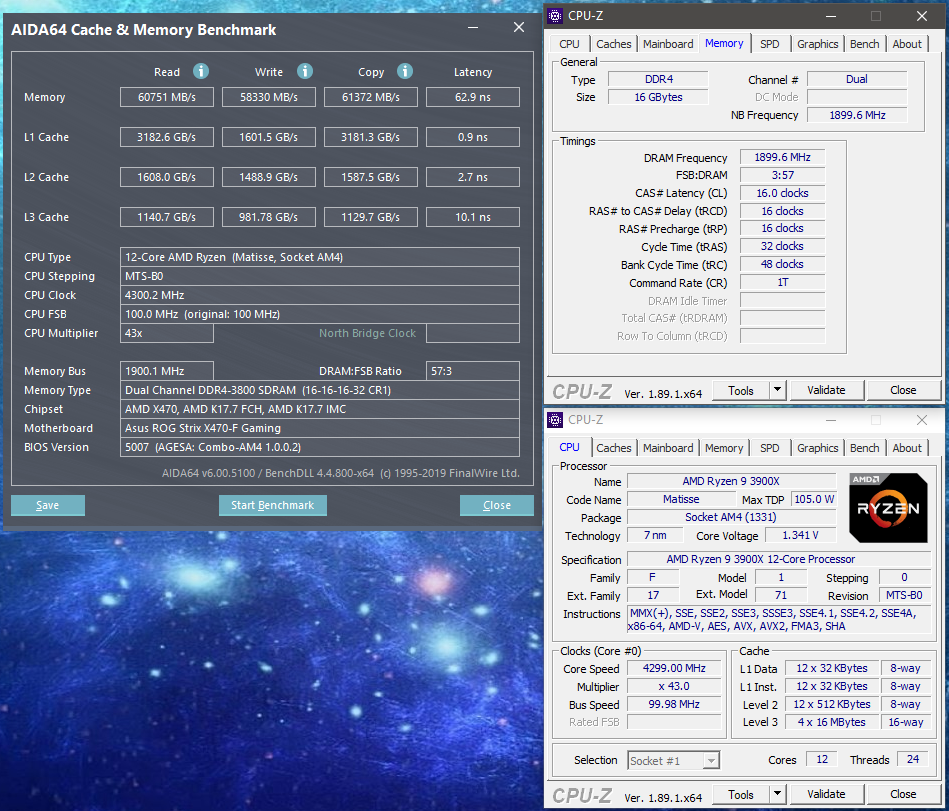Click Memory Write value 58330 MB/s
949x811 pixels.
pos(269,97)
